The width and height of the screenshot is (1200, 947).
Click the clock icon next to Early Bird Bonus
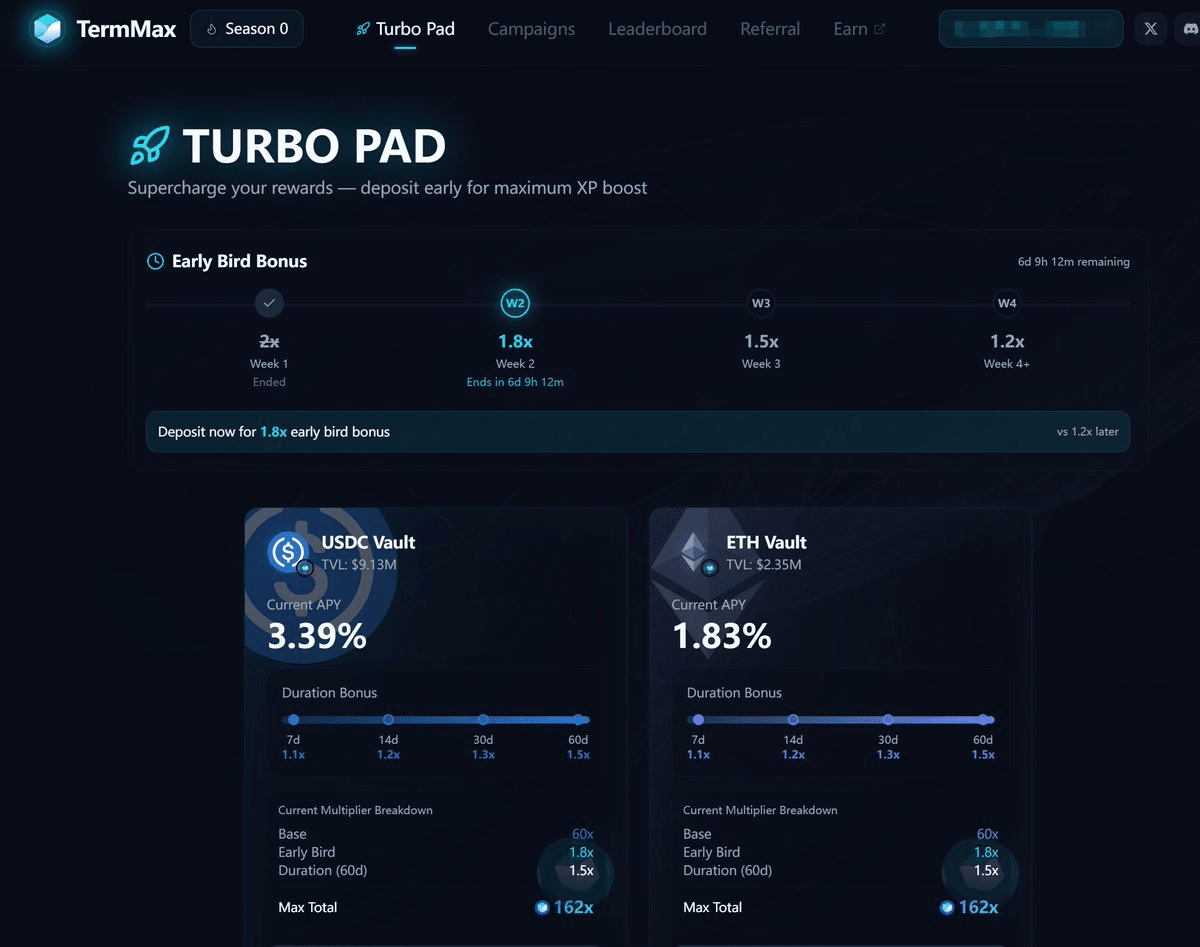click(156, 262)
